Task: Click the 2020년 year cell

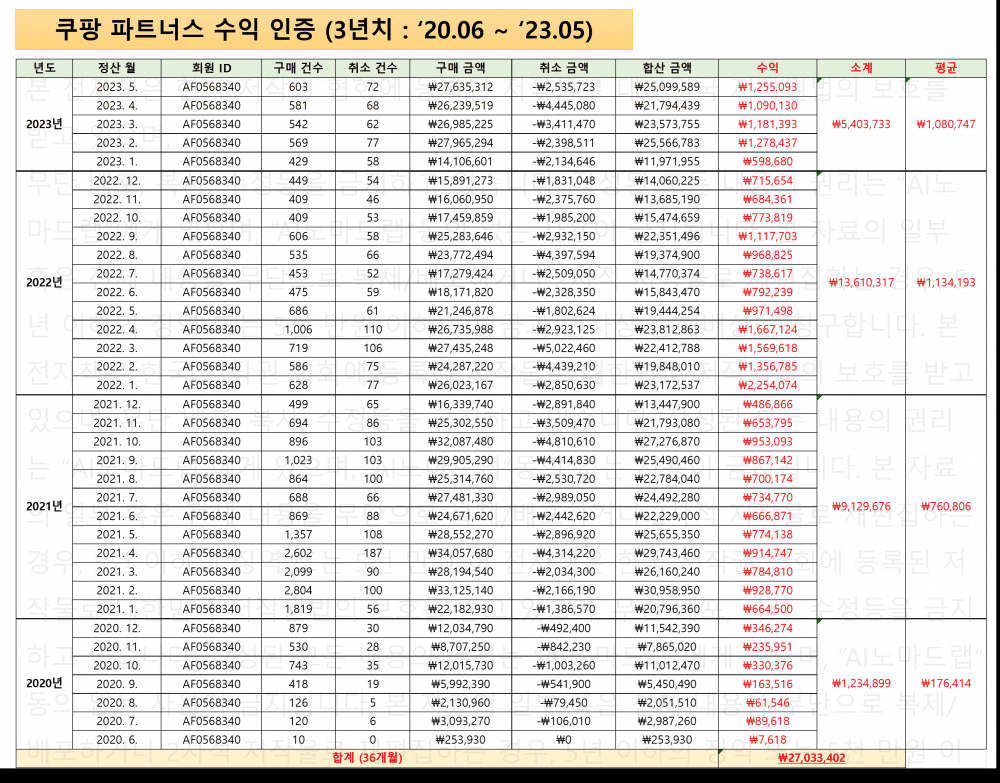Action: pos(44,683)
